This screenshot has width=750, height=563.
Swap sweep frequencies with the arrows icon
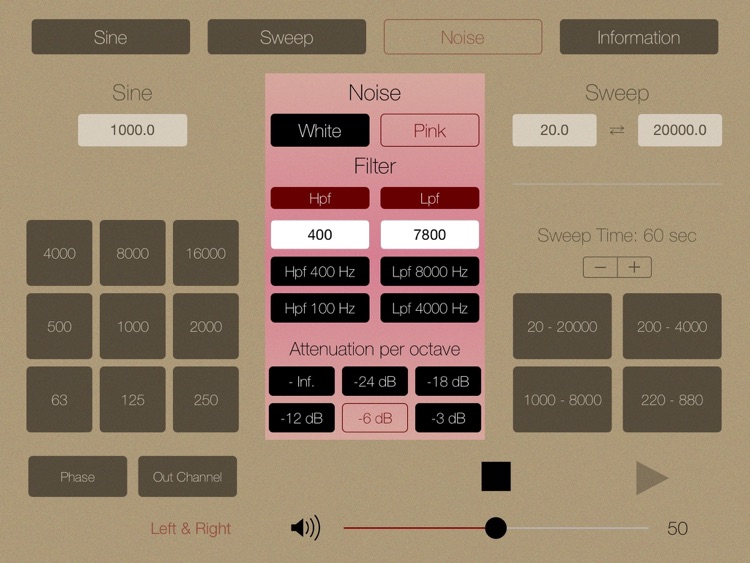617,130
